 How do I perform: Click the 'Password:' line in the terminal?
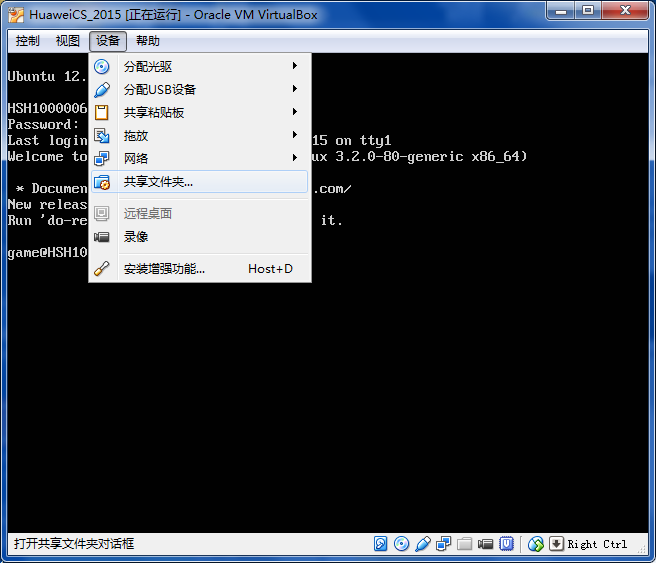(43, 124)
